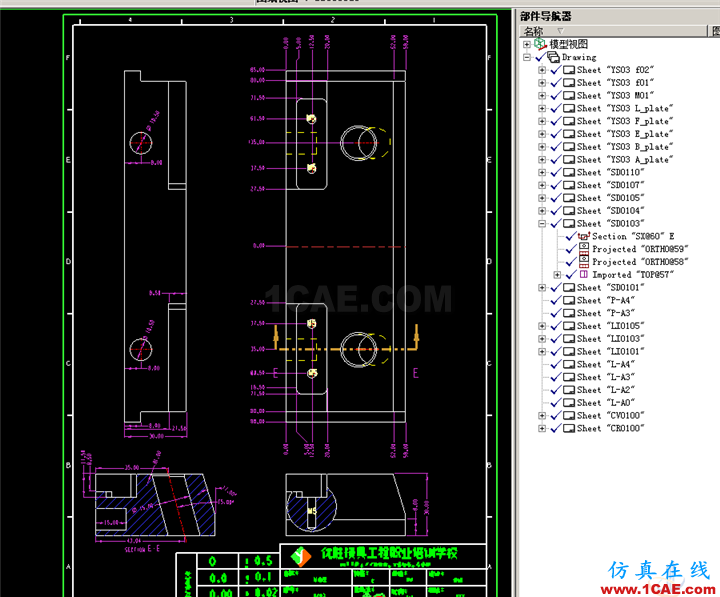The height and width of the screenshot is (597, 720).
Task: Expand the Sheet "LI0101" node
Action: point(542,352)
